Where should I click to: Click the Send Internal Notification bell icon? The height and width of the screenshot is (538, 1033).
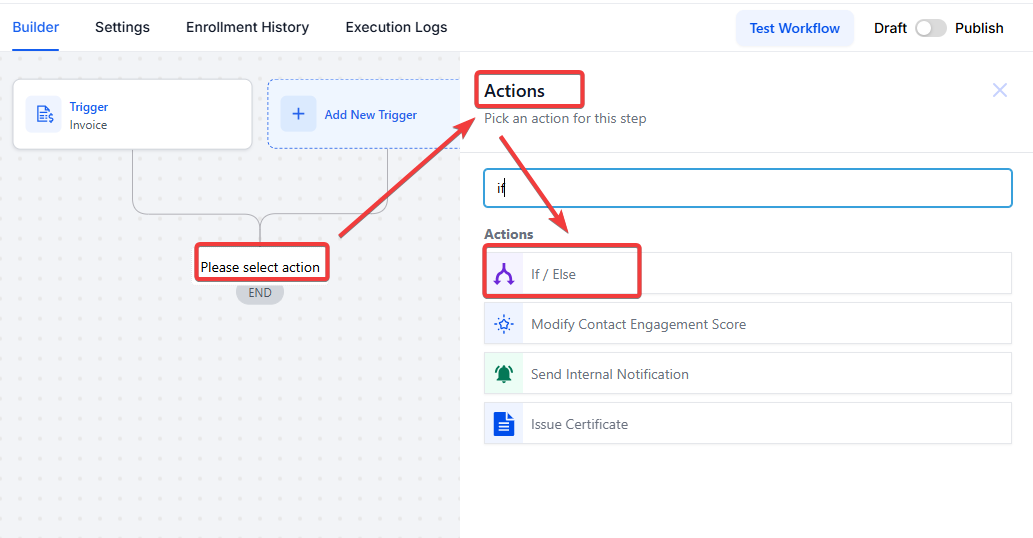(x=504, y=374)
